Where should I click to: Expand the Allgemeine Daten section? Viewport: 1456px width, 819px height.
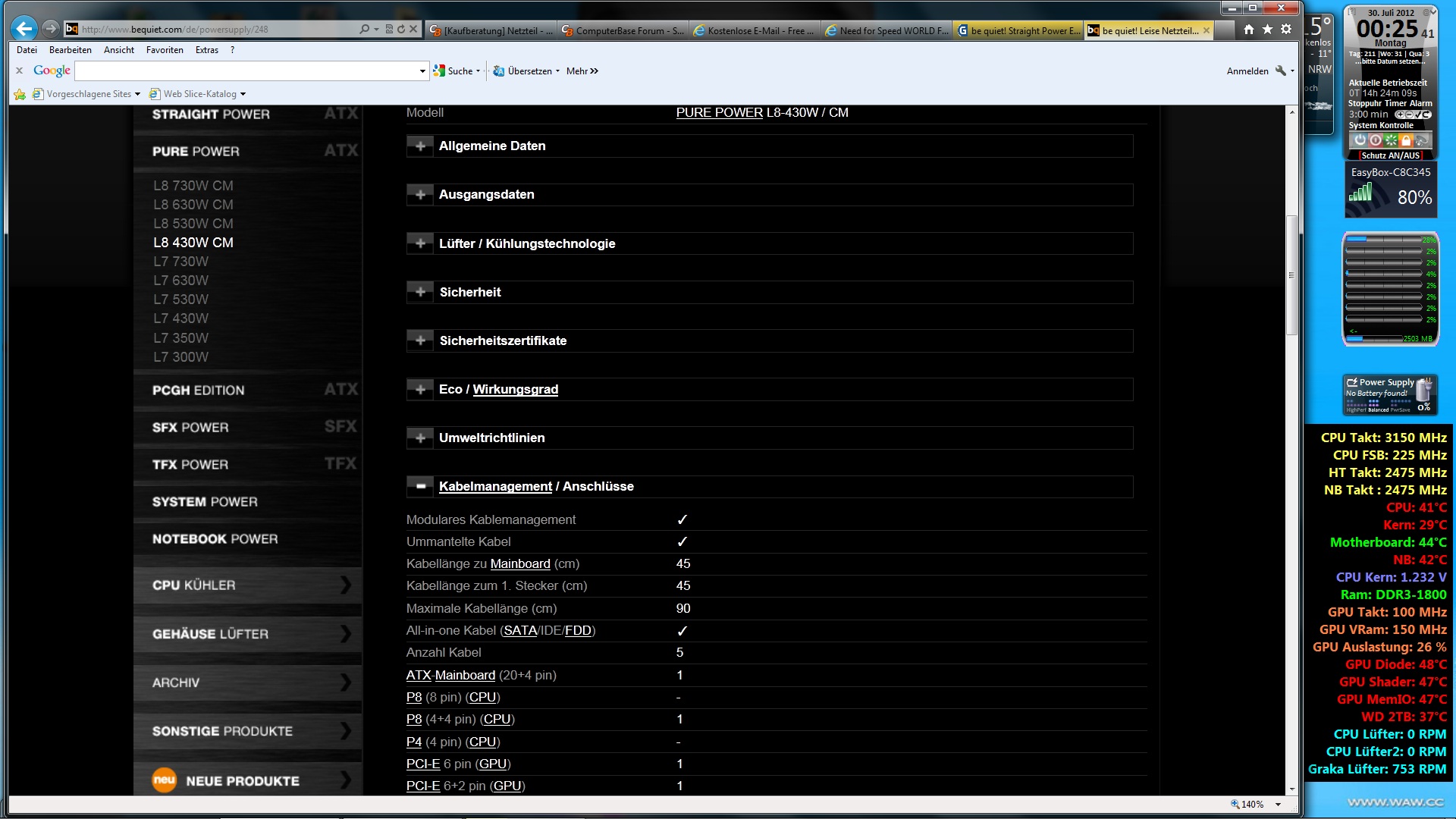(420, 146)
